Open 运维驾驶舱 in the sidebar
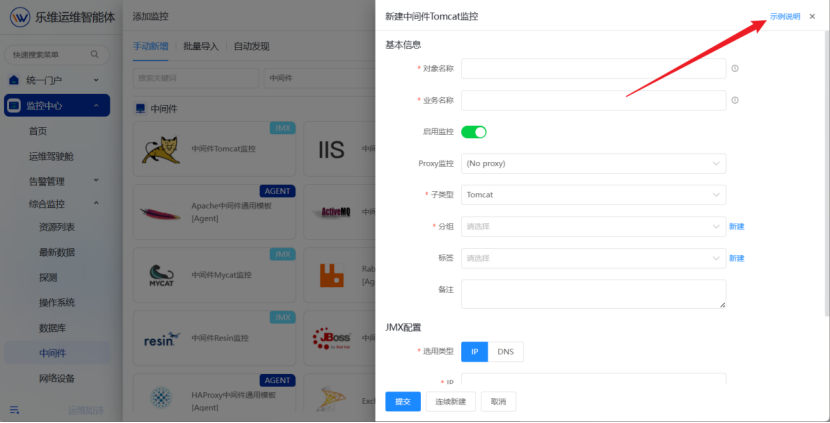The width and height of the screenshot is (830, 423). [x=51, y=157]
